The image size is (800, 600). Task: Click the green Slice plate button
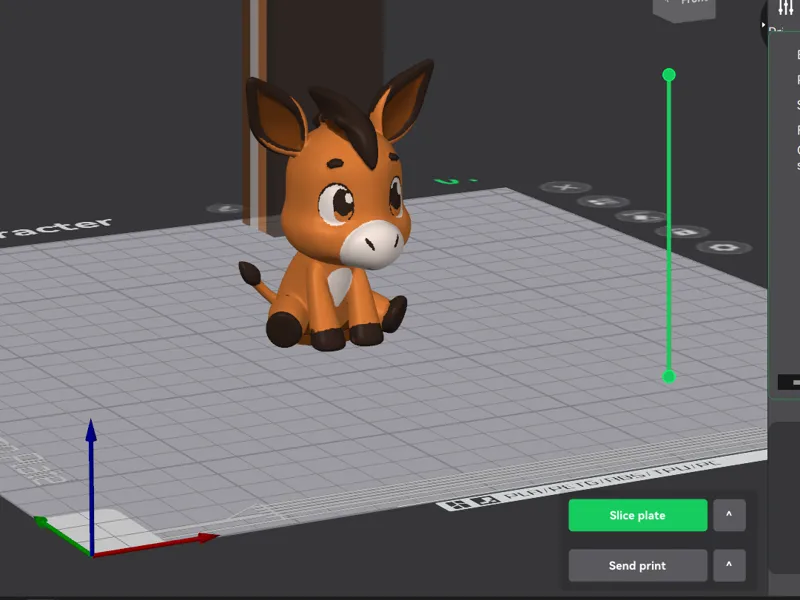638,515
